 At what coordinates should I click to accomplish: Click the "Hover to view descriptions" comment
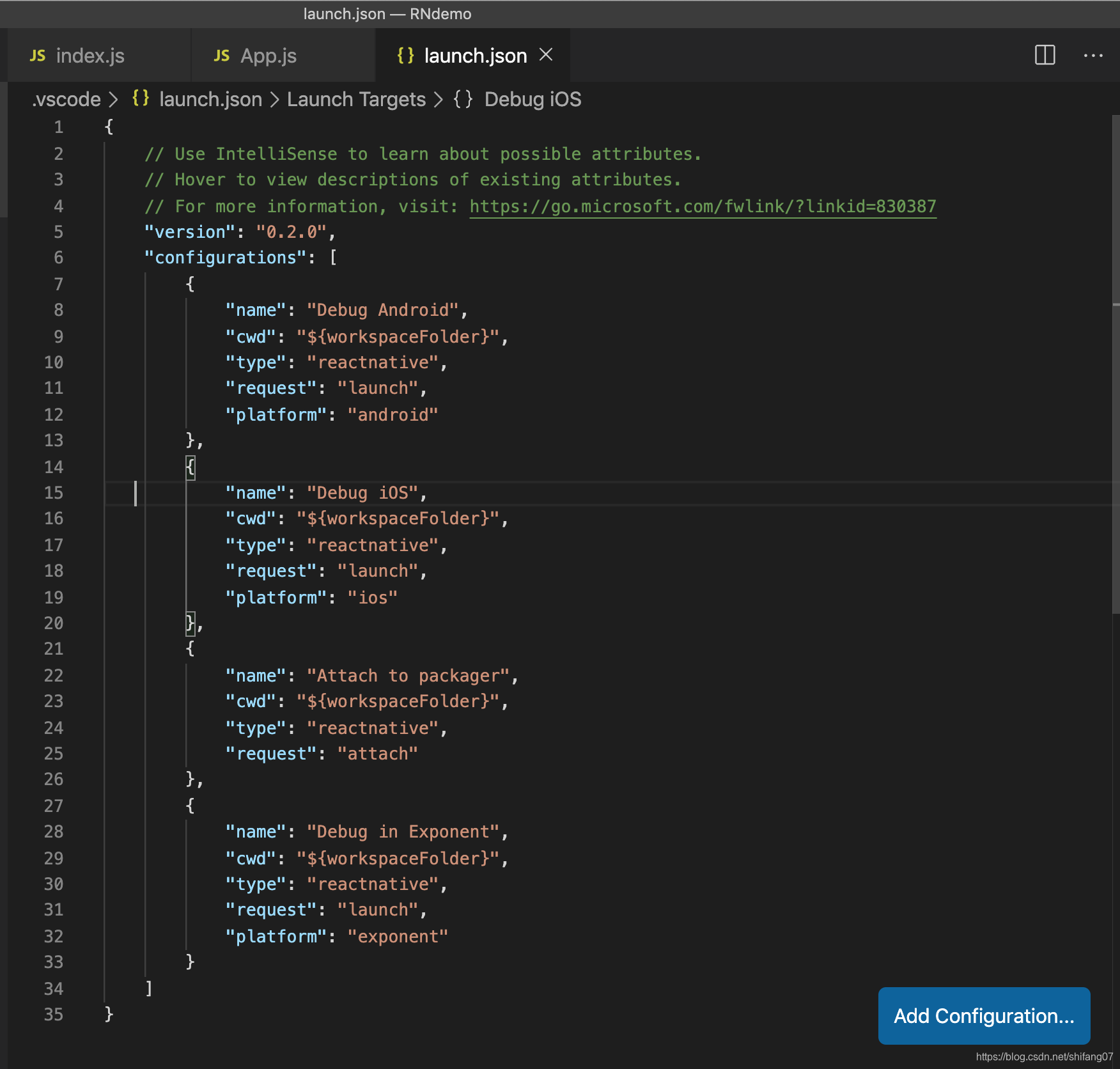pyautogui.click(x=412, y=180)
